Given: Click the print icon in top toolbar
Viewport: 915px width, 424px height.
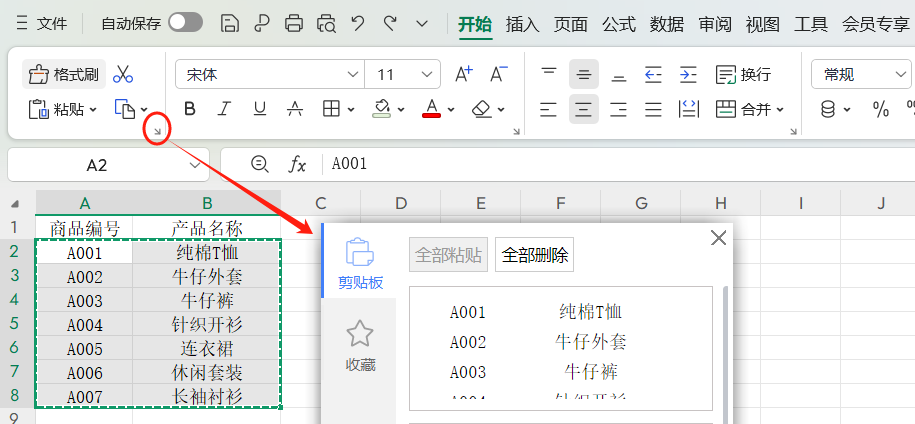Looking at the screenshot, I should tap(294, 23).
